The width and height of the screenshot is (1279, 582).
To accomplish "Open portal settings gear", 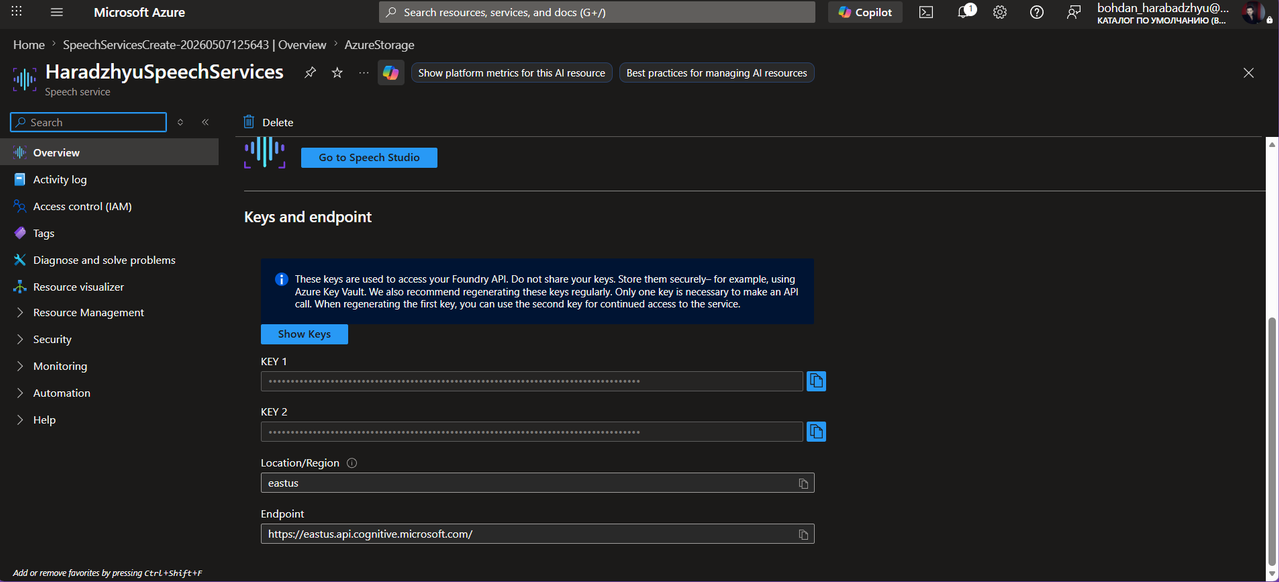I will pos(1000,12).
